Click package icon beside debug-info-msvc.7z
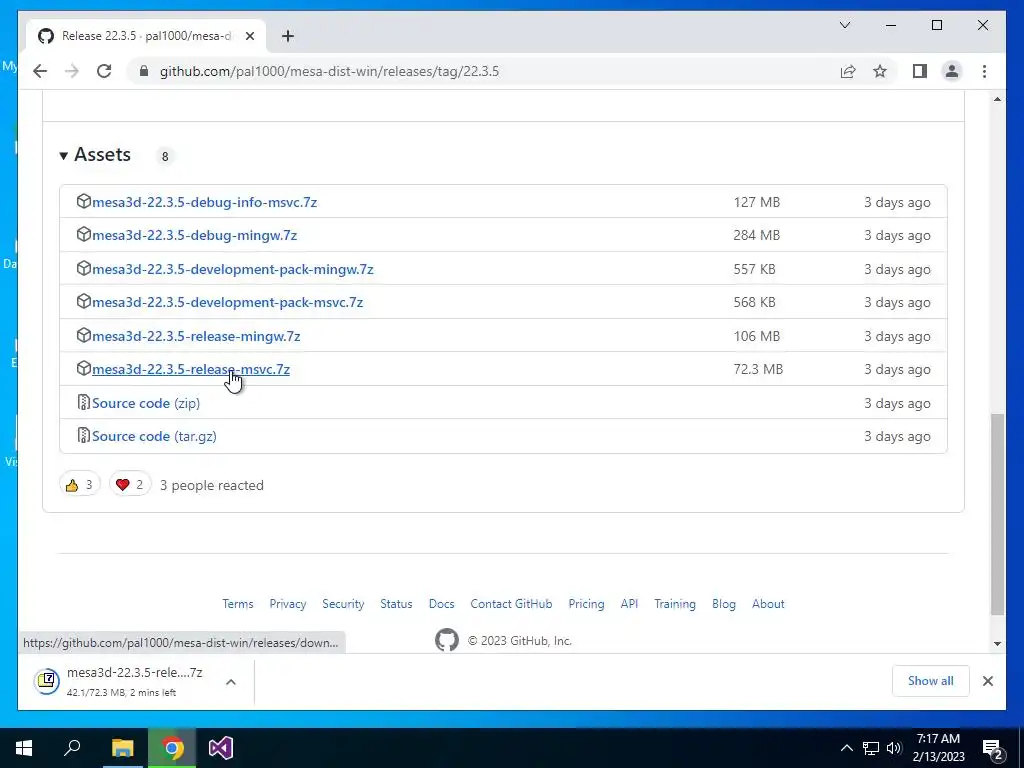Image resolution: width=1024 pixels, height=768 pixels. [83, 201]
